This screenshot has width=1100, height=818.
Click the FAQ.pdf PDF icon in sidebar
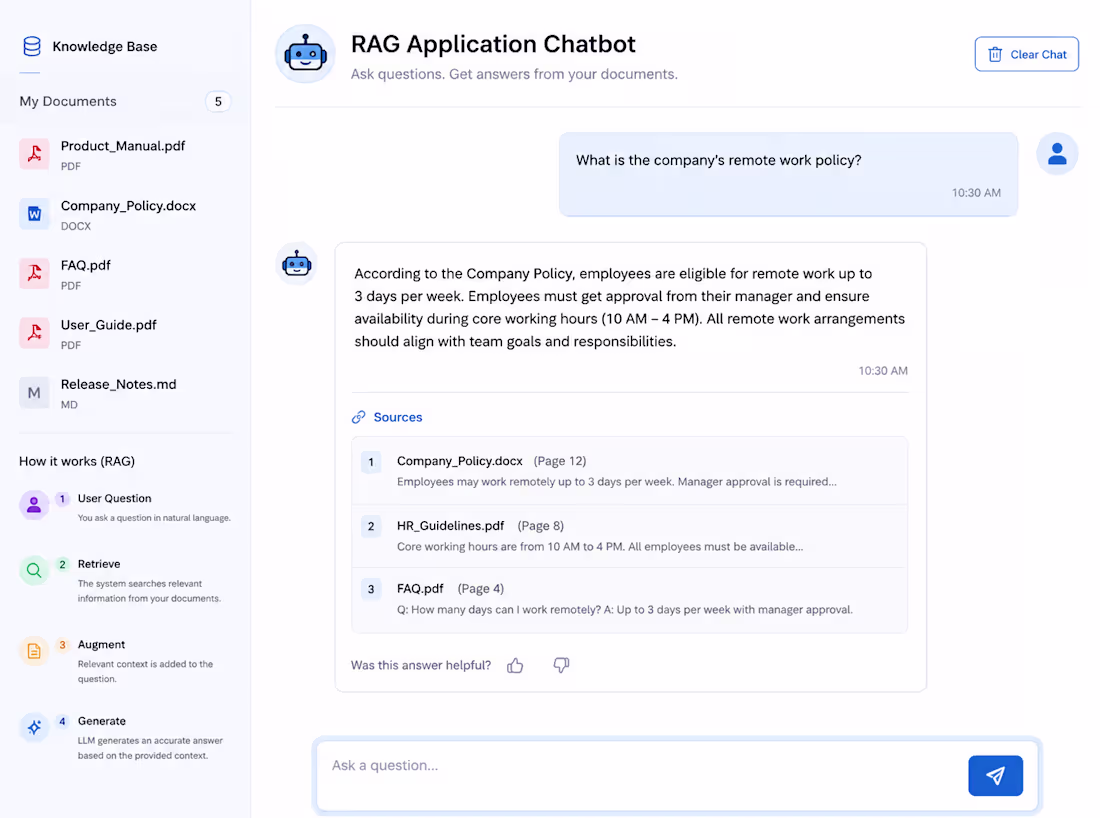coord(34,274)
